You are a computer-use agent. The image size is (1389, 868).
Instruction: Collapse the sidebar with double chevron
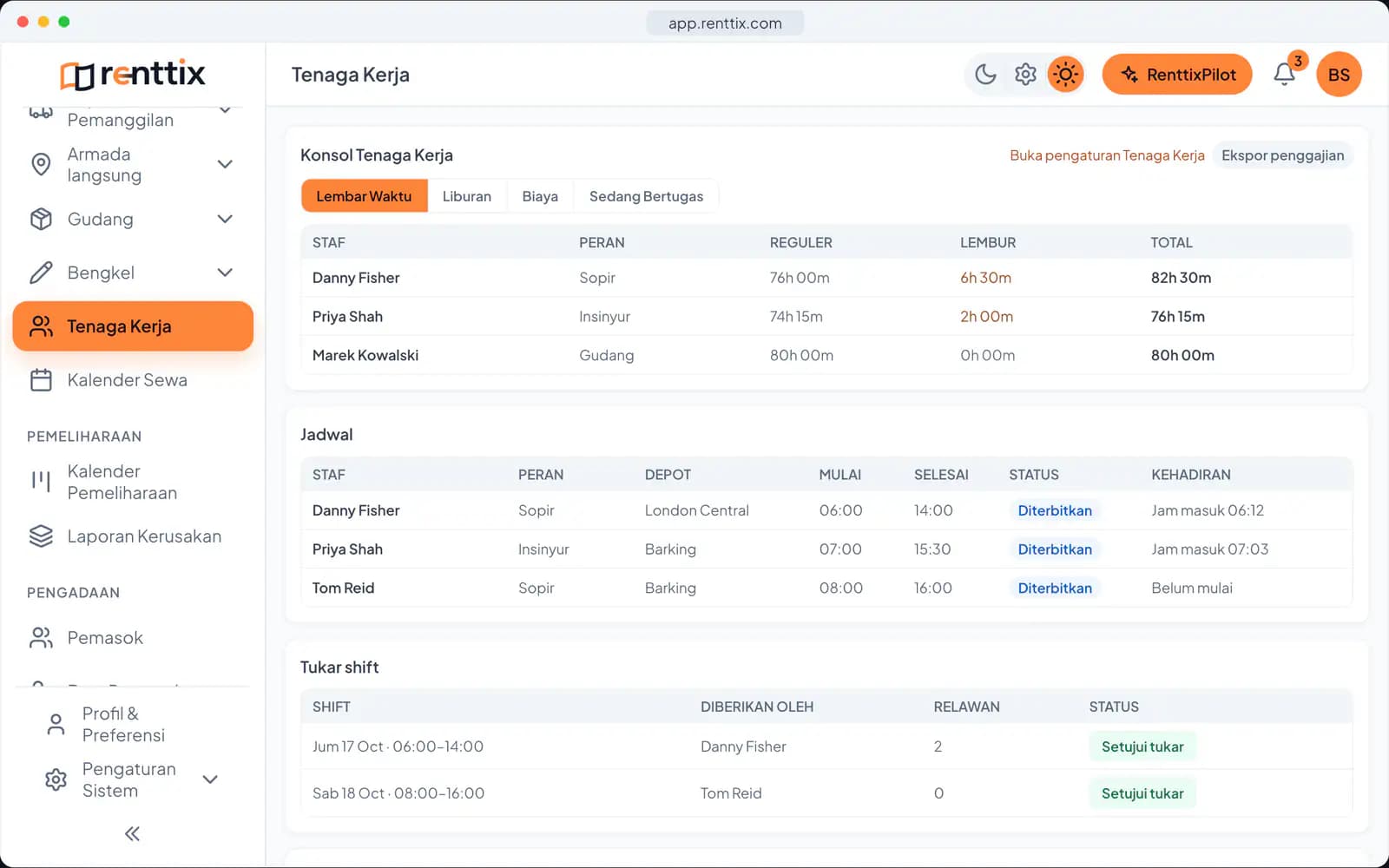coord(132,834)
